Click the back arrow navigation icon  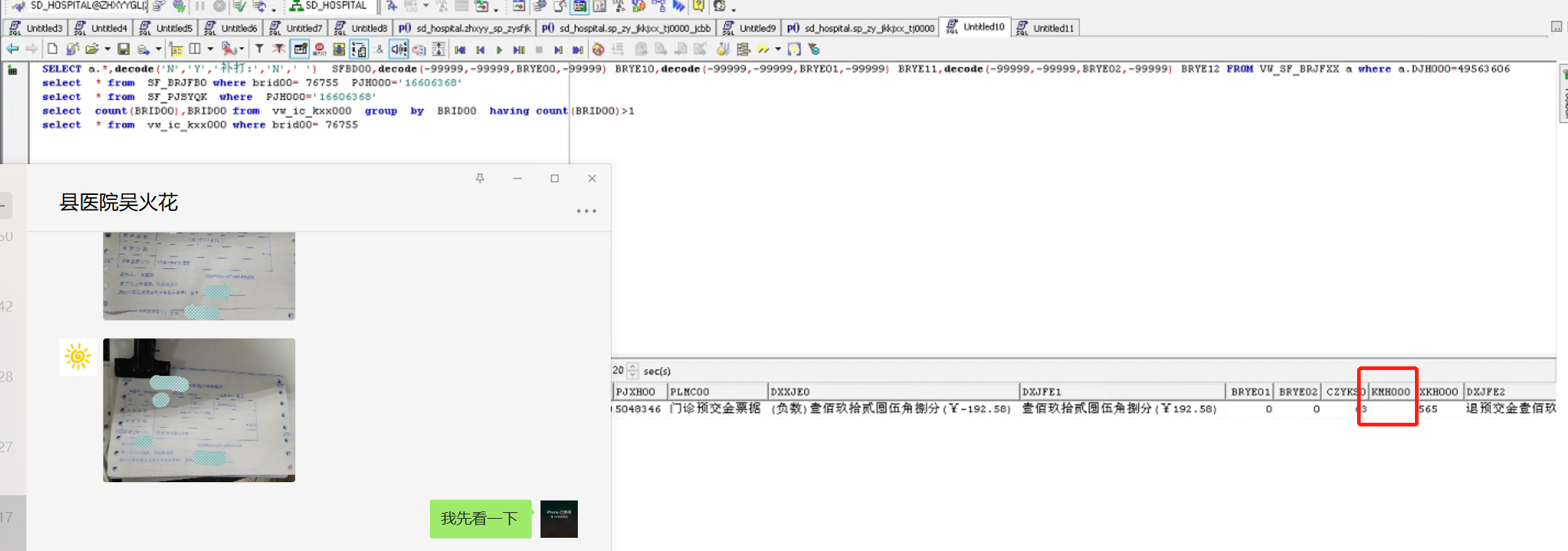[x=12, y=49]
